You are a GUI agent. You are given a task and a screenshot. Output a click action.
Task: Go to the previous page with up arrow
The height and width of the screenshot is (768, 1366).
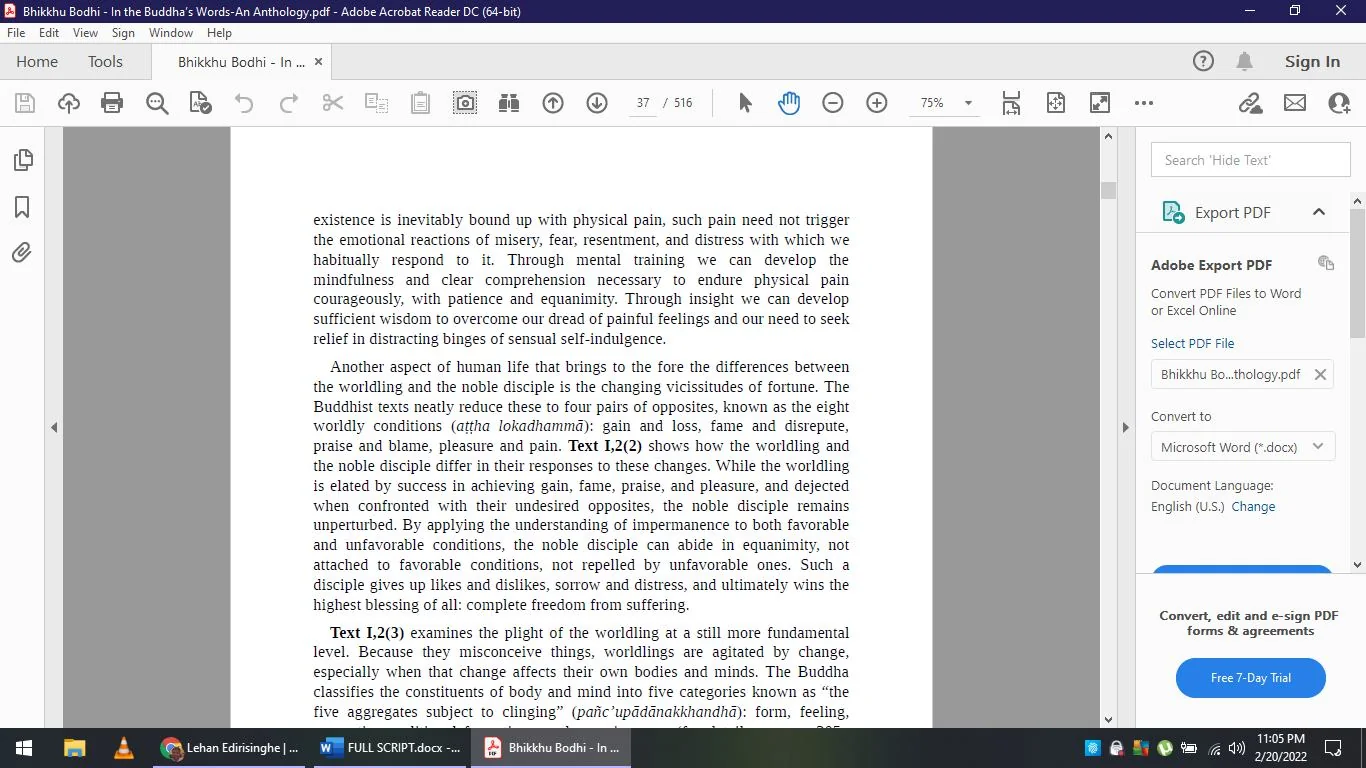553,103
